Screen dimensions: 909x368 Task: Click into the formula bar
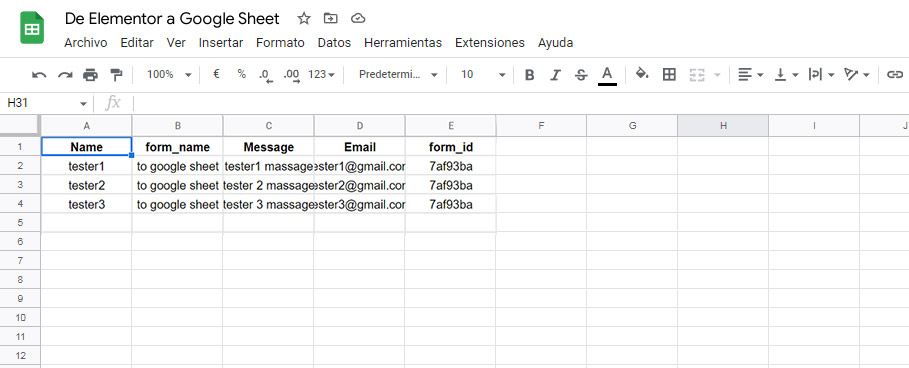[x=521, y=103]
